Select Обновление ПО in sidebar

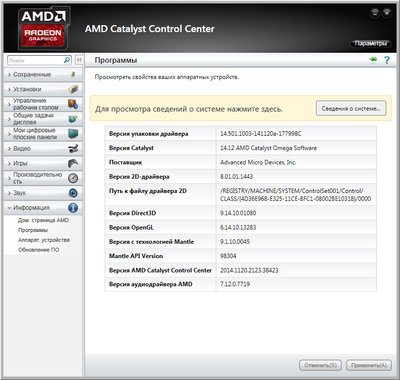point(39,250)
